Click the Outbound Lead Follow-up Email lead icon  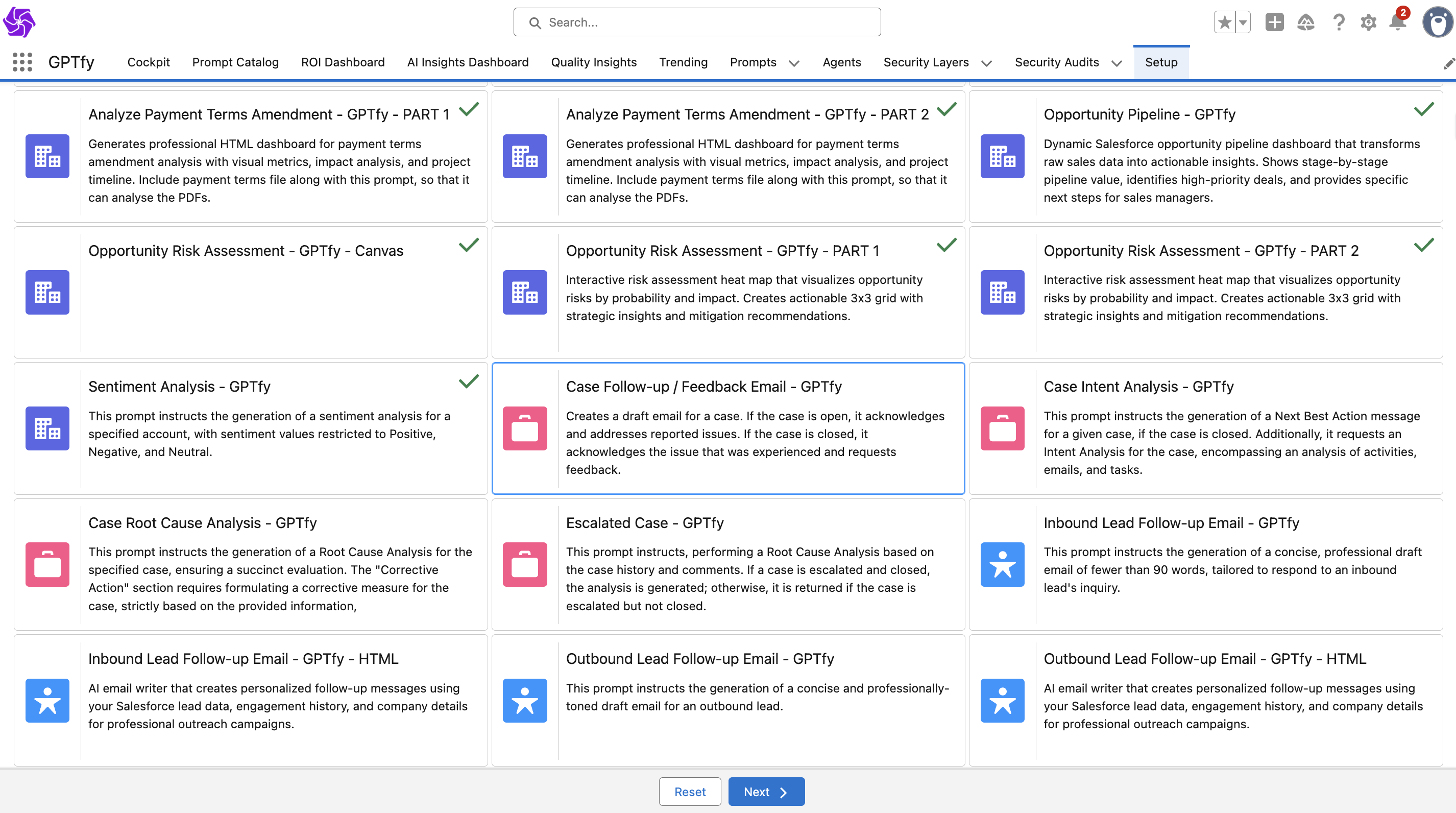tap(524, 701)
